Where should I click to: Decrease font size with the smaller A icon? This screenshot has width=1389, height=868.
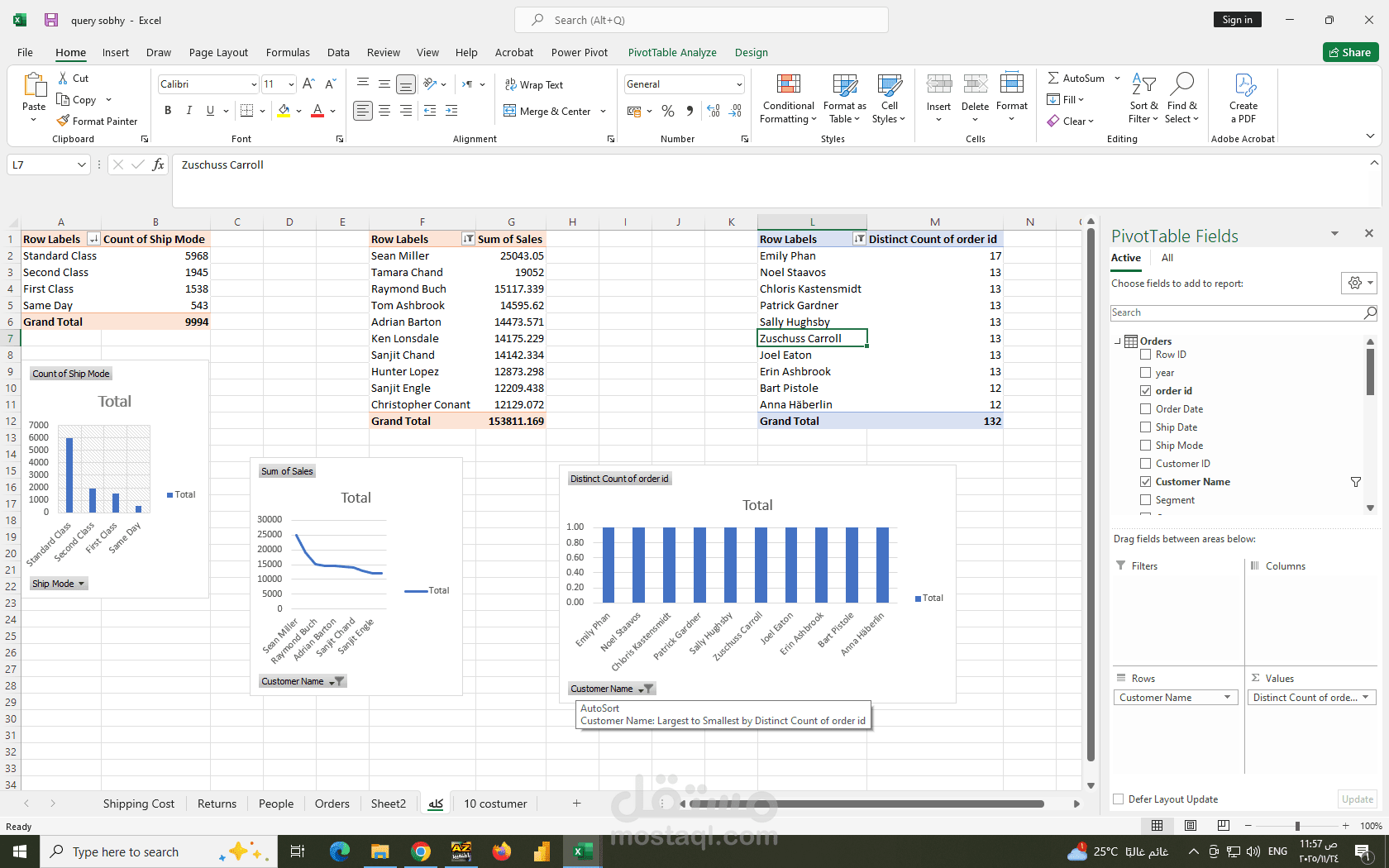(330, 83)
